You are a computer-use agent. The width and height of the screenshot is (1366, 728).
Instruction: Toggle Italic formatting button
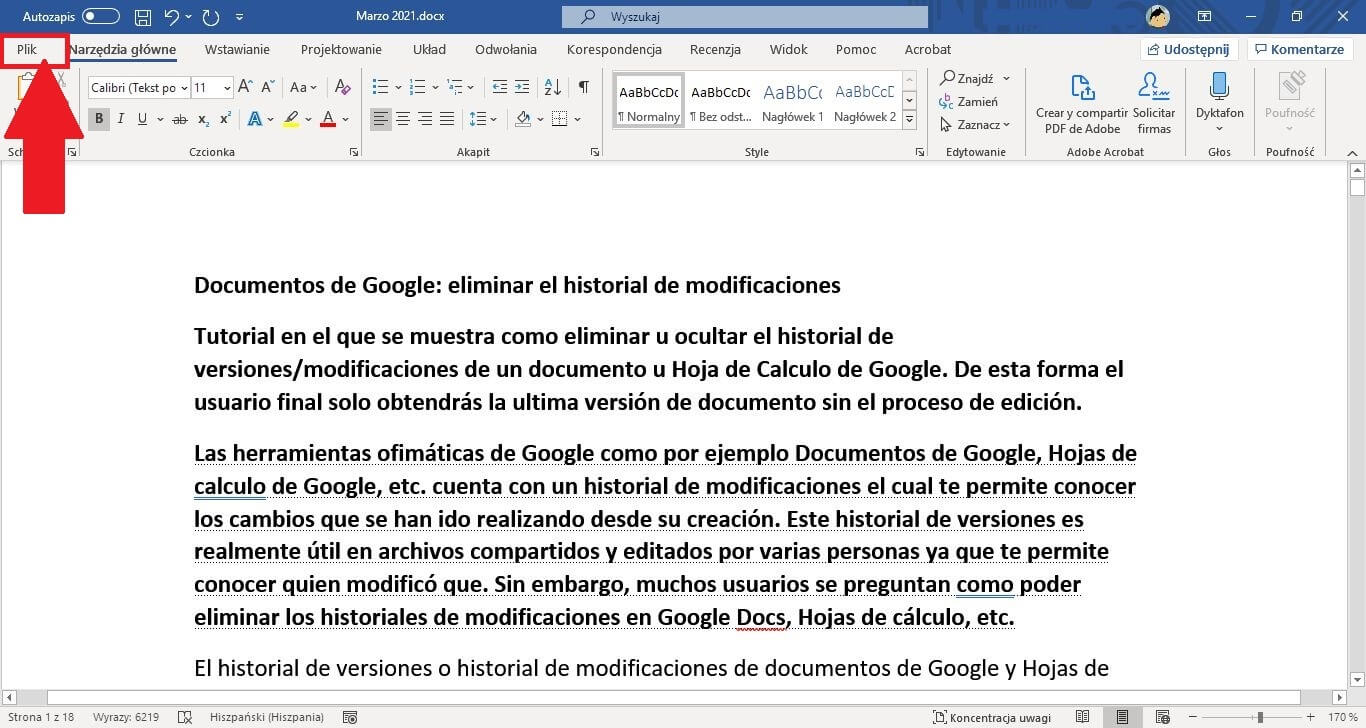click(x=121, y=119)
